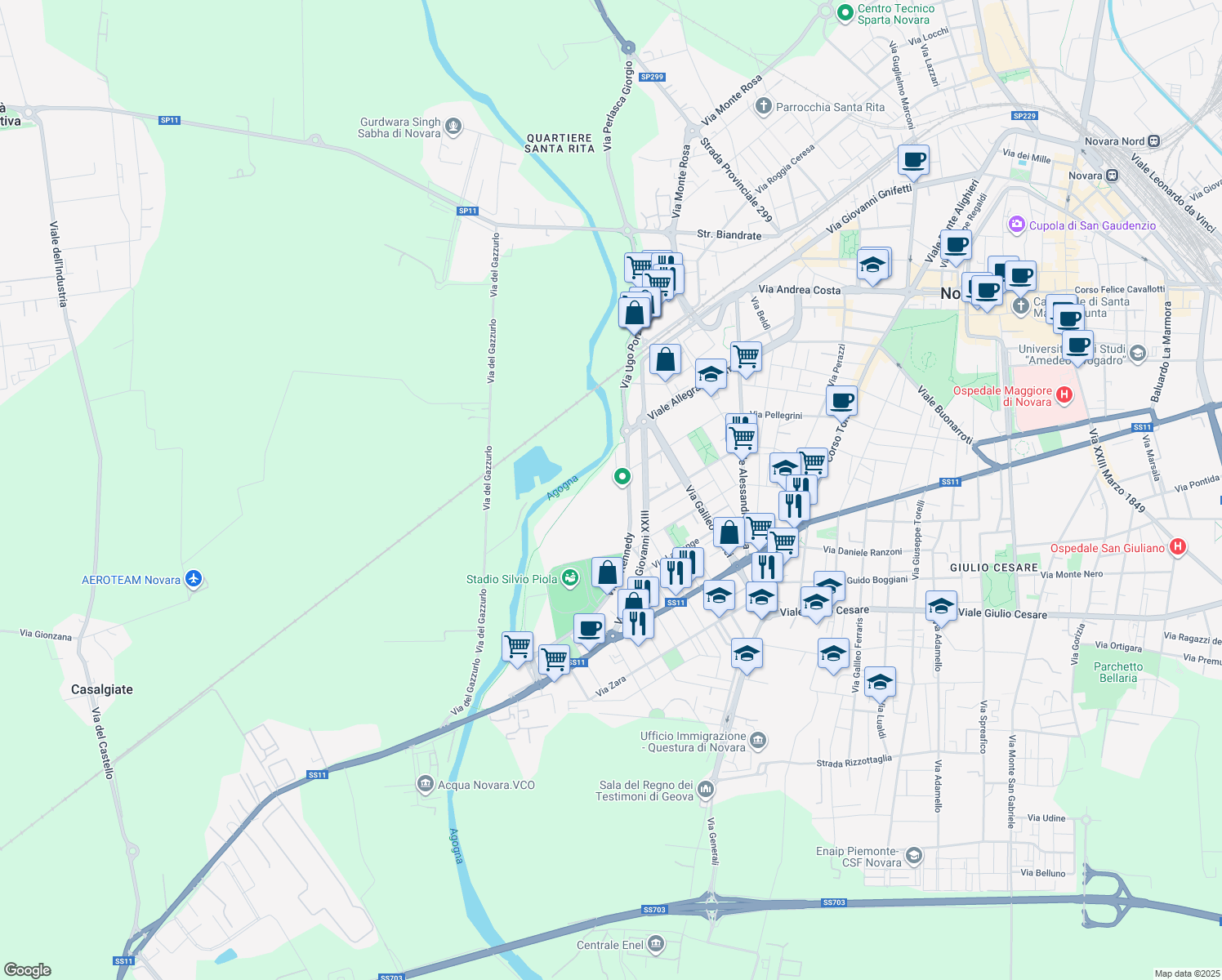The width and height of the screenshot is (1222, 980).
Task: Click the Via Spreafico street label
Action: point(984,726)
